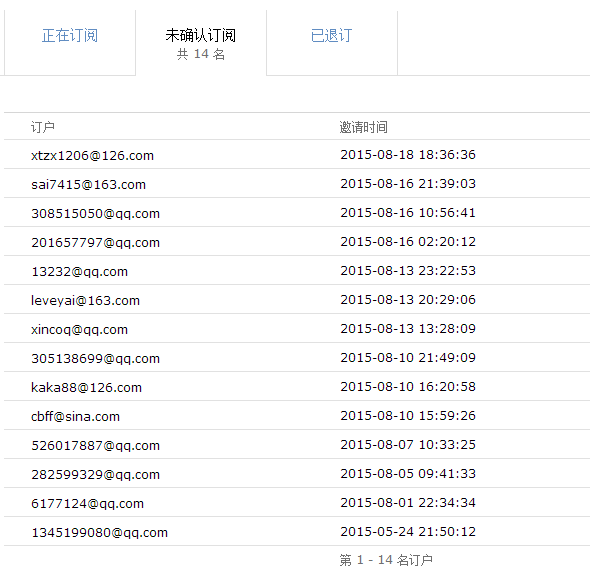The width and height of the screenshot is (590, 570).
Task: Click the 邀请时间 column header
Action: (x=363, y=127)
